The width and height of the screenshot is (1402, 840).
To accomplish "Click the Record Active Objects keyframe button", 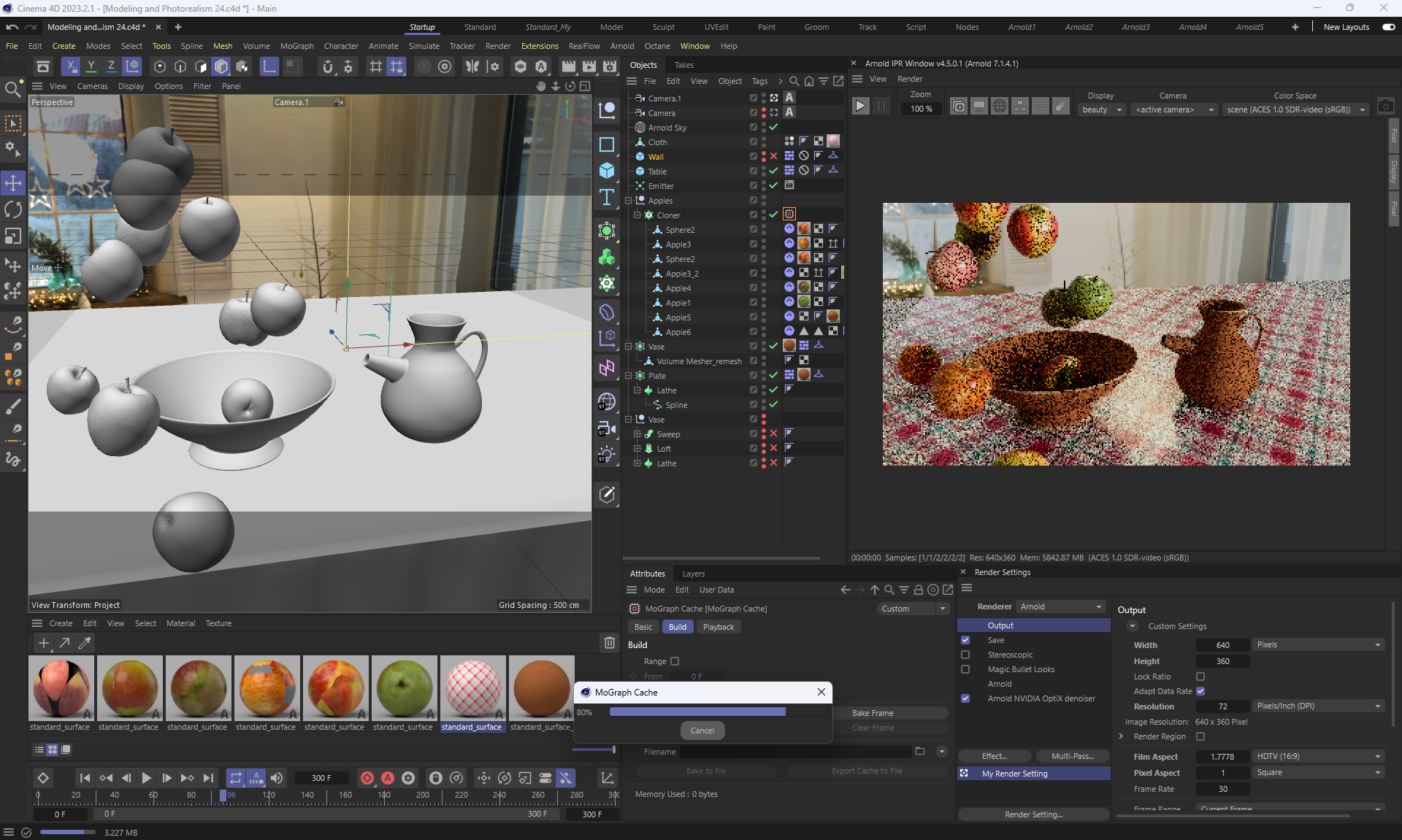I will coord(367,778).
